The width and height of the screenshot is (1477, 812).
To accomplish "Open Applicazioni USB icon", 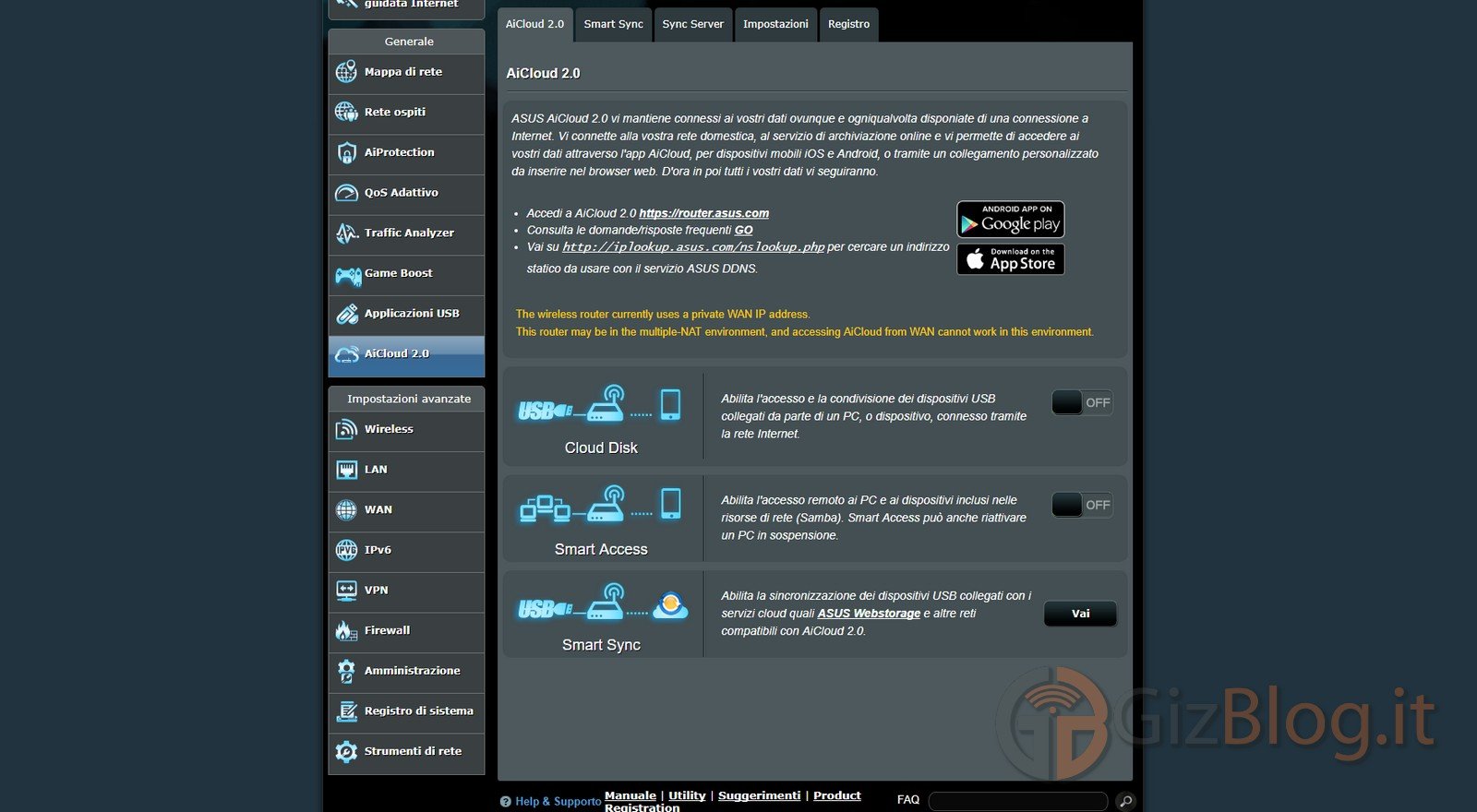I will tap(346, 314).
